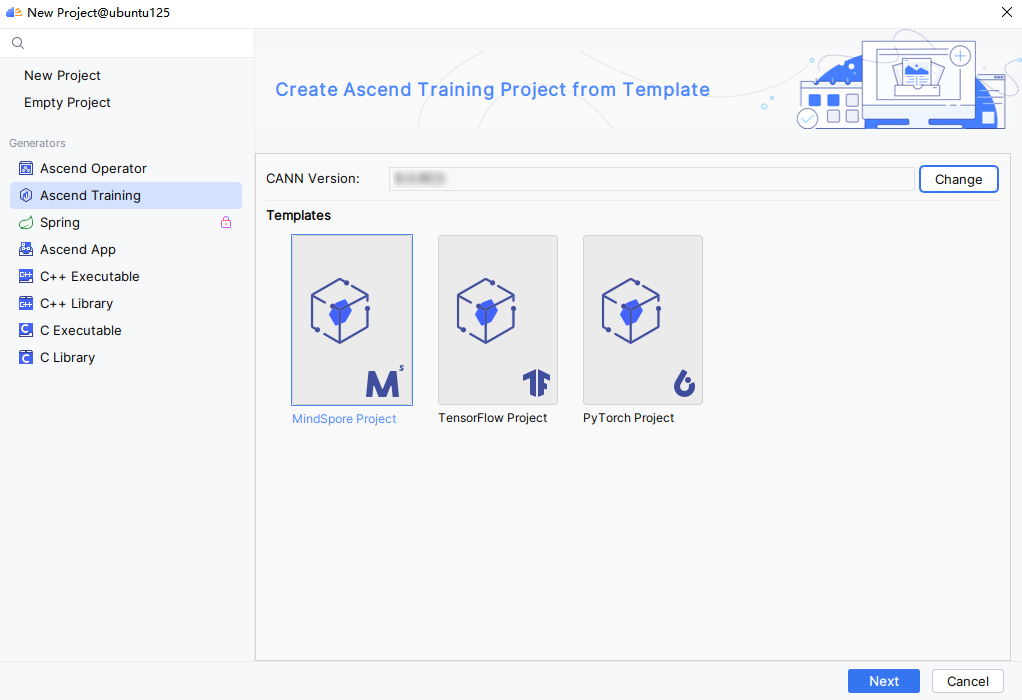The width and height of the screenshot is (1022, 700).
Task: Select the Ascend Training generator icon
Action: (26, 196)
